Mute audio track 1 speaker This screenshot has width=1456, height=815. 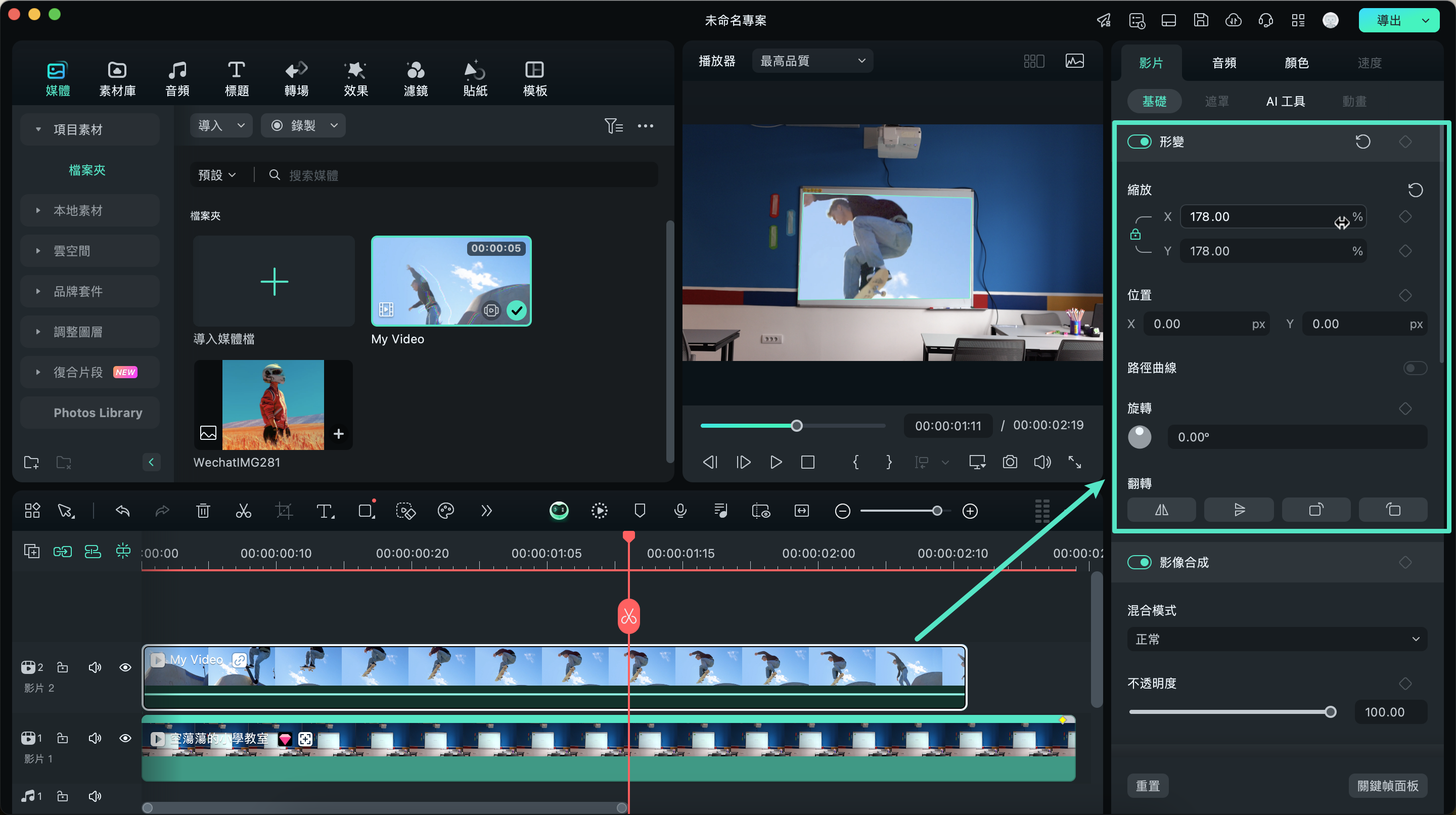point(95,796)
